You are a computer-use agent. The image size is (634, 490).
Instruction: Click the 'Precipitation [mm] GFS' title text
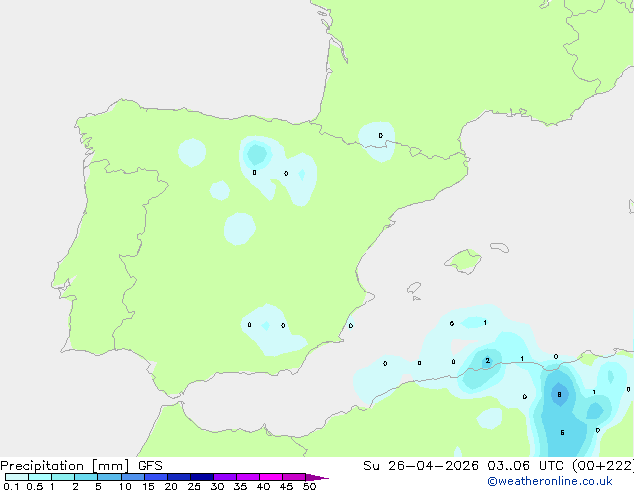click(81, 466)
